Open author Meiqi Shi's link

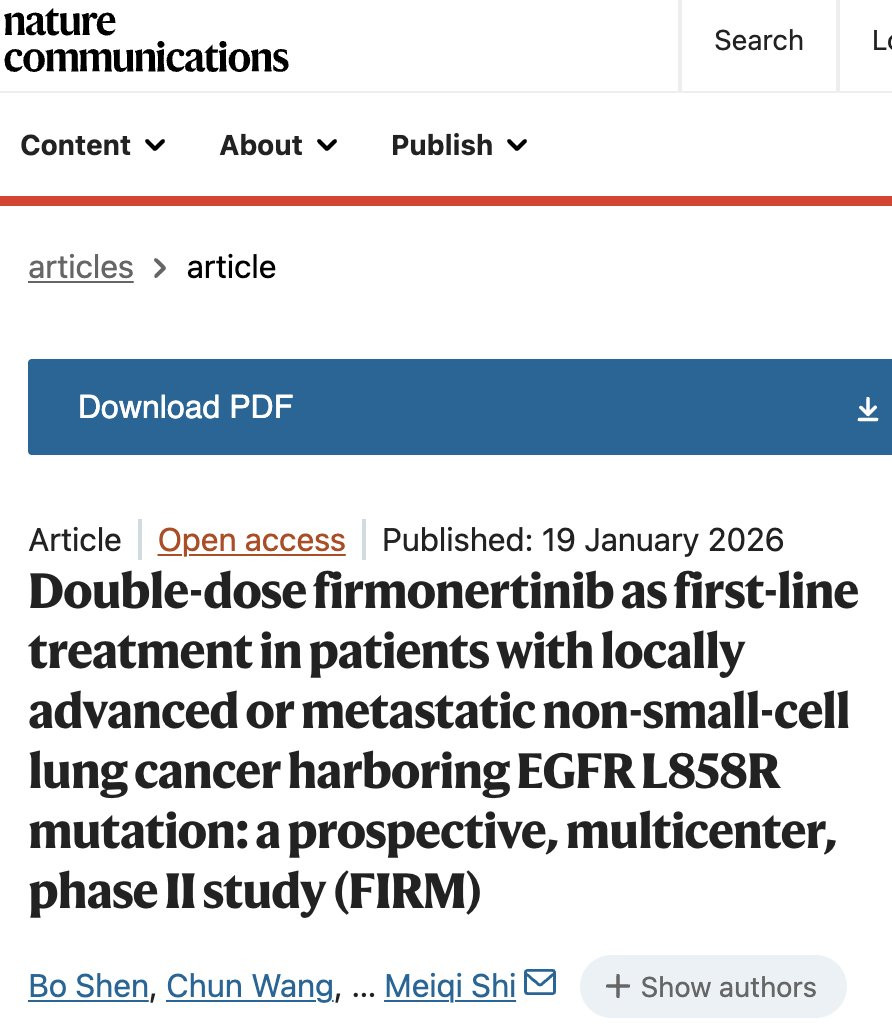coord(450,986)
